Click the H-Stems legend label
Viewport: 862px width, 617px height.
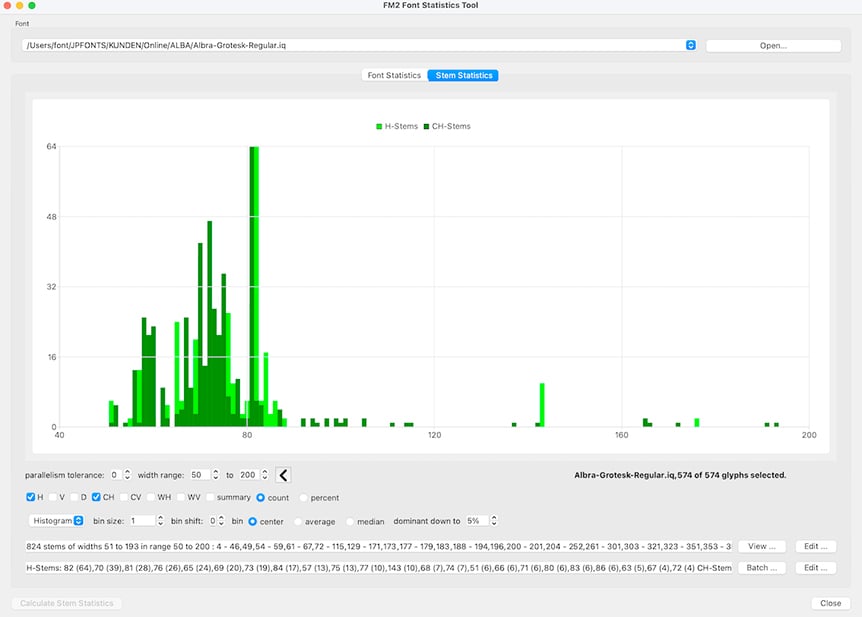click(401, 126)
